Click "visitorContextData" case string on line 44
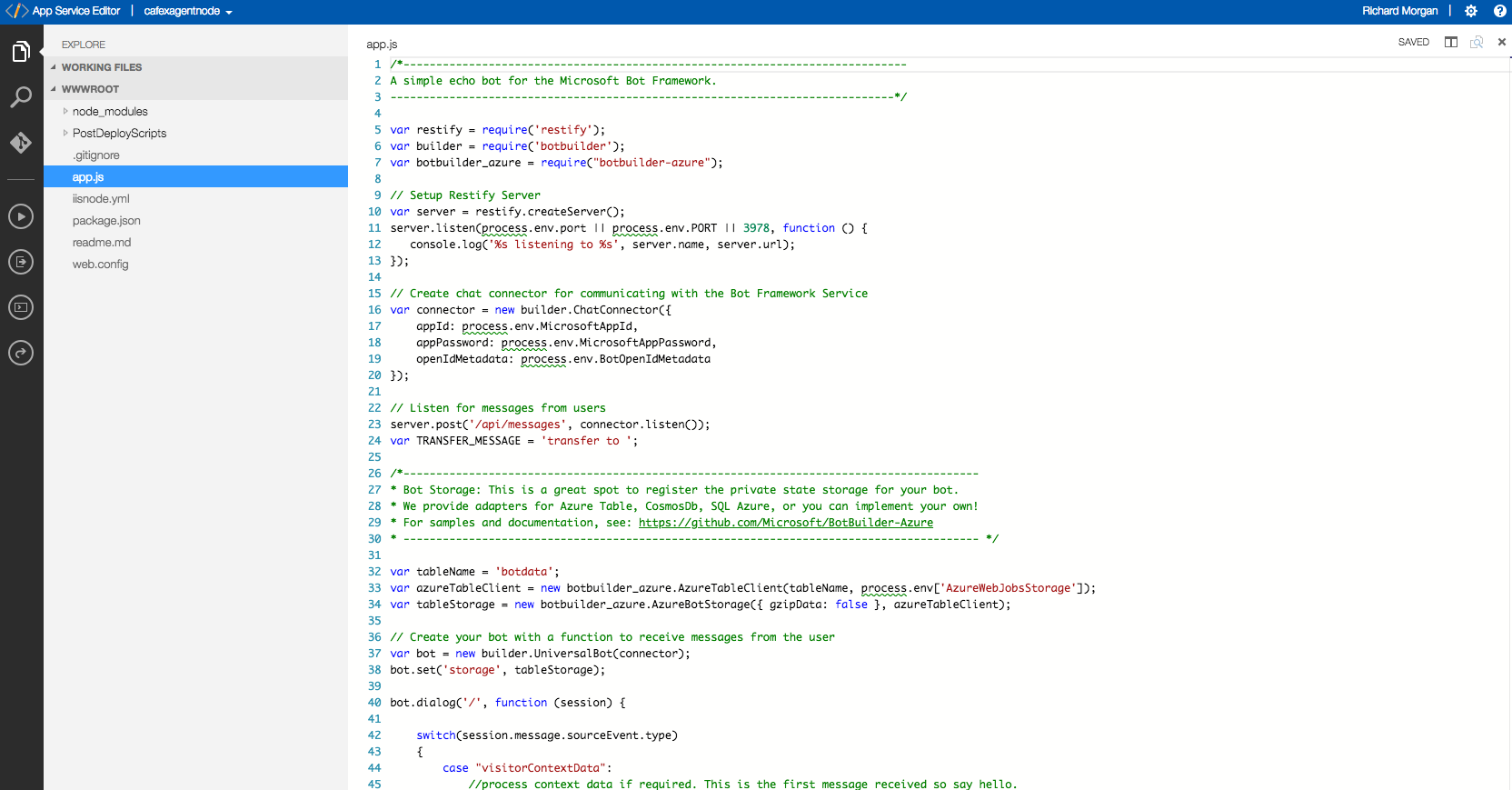This screenshot has height=790, width=1512. point(541,767)
